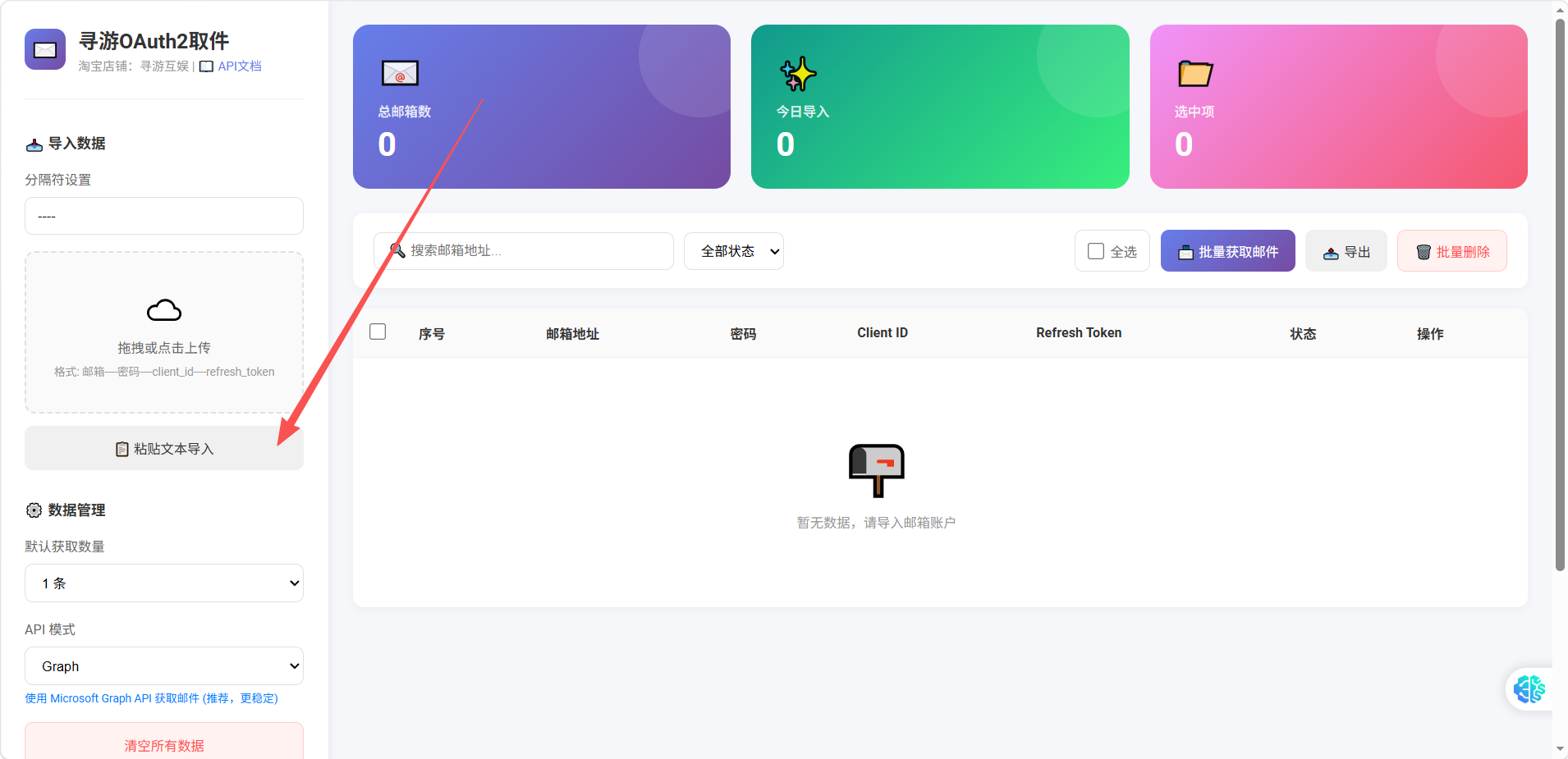The height and width of the screenshot is (759, 1568).
Task: Focus the 搜索邮箱地址 search field
Action: pos(524,251)
